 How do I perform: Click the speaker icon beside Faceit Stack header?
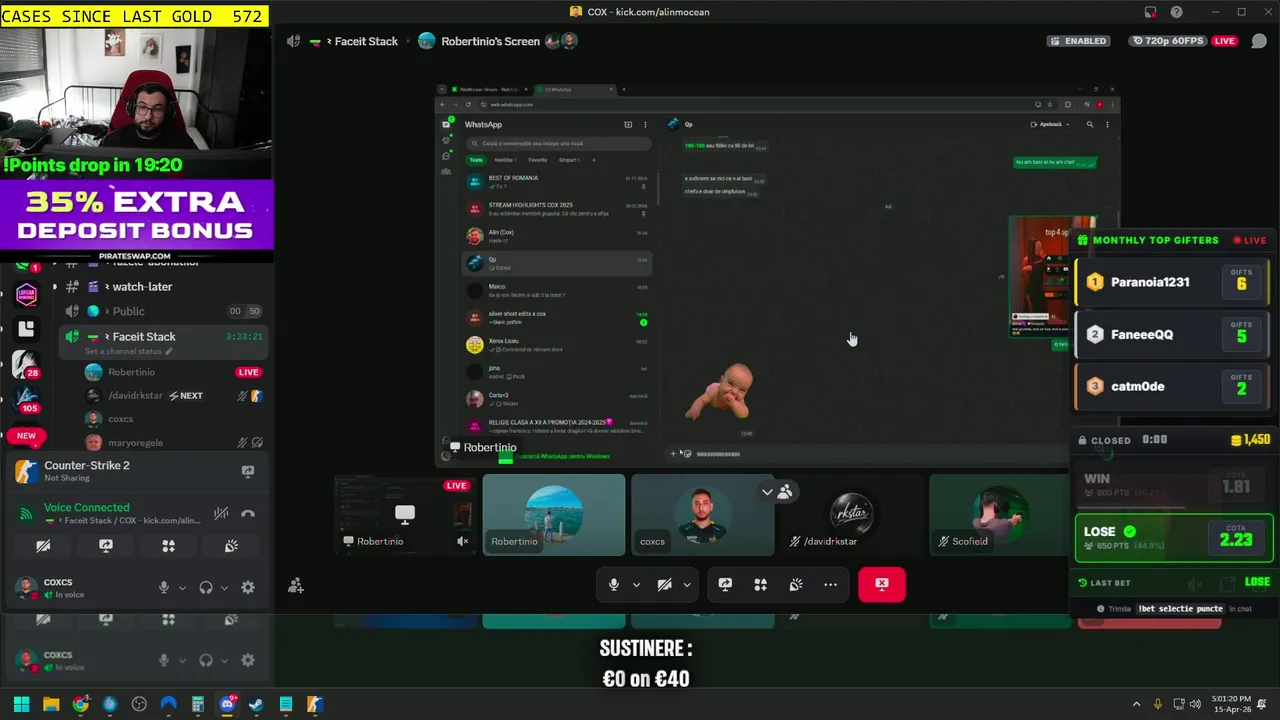[293, 41]
